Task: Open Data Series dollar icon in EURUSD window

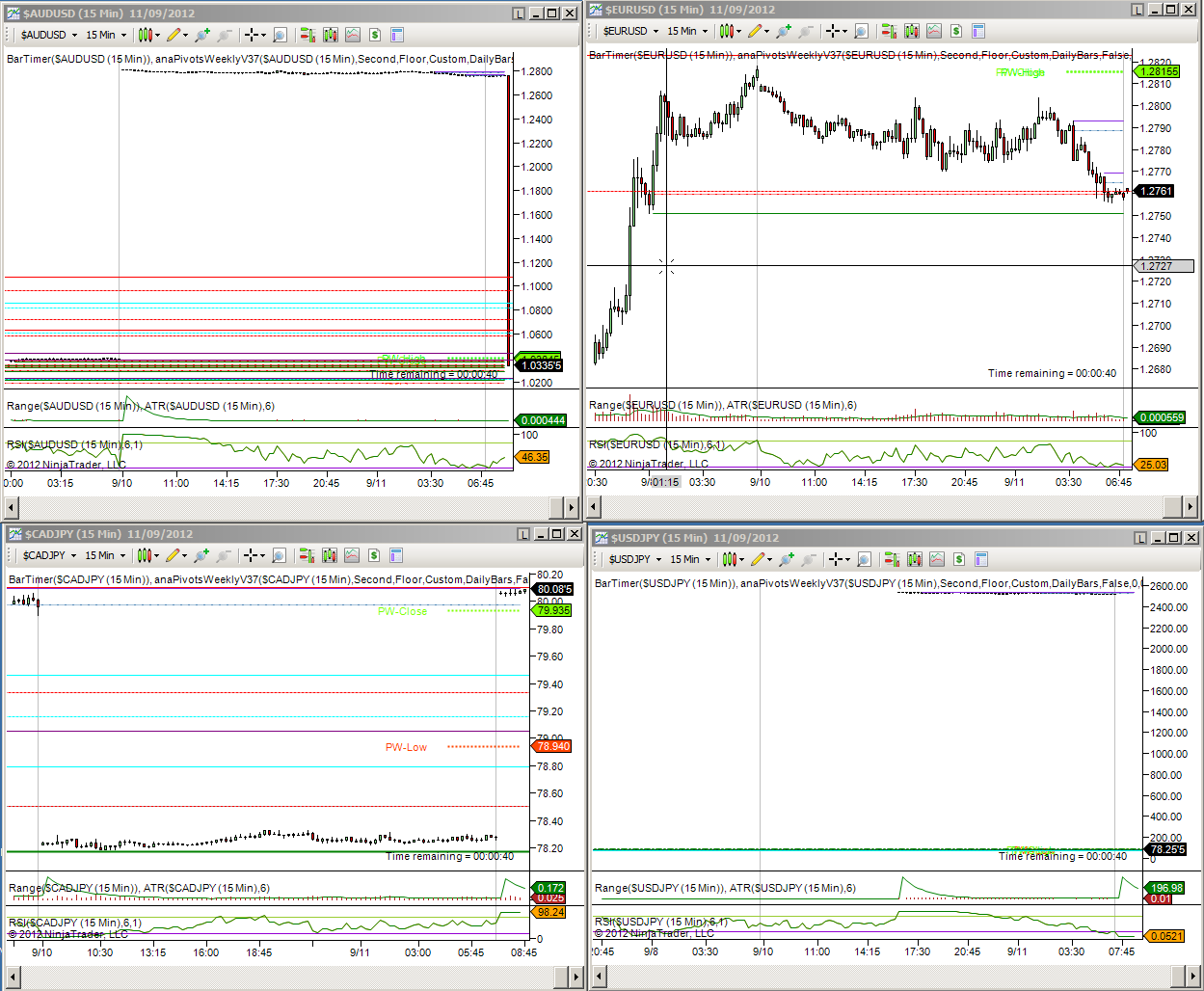Action: (955, 31)
